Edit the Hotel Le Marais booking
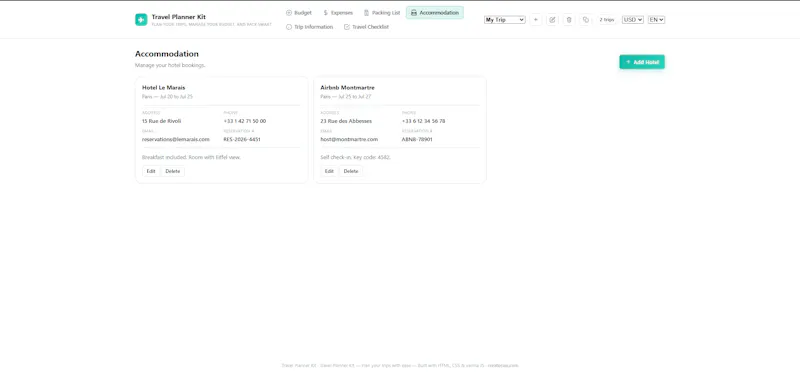Screen dimensions: 800x380 click(x=151, y=171)
